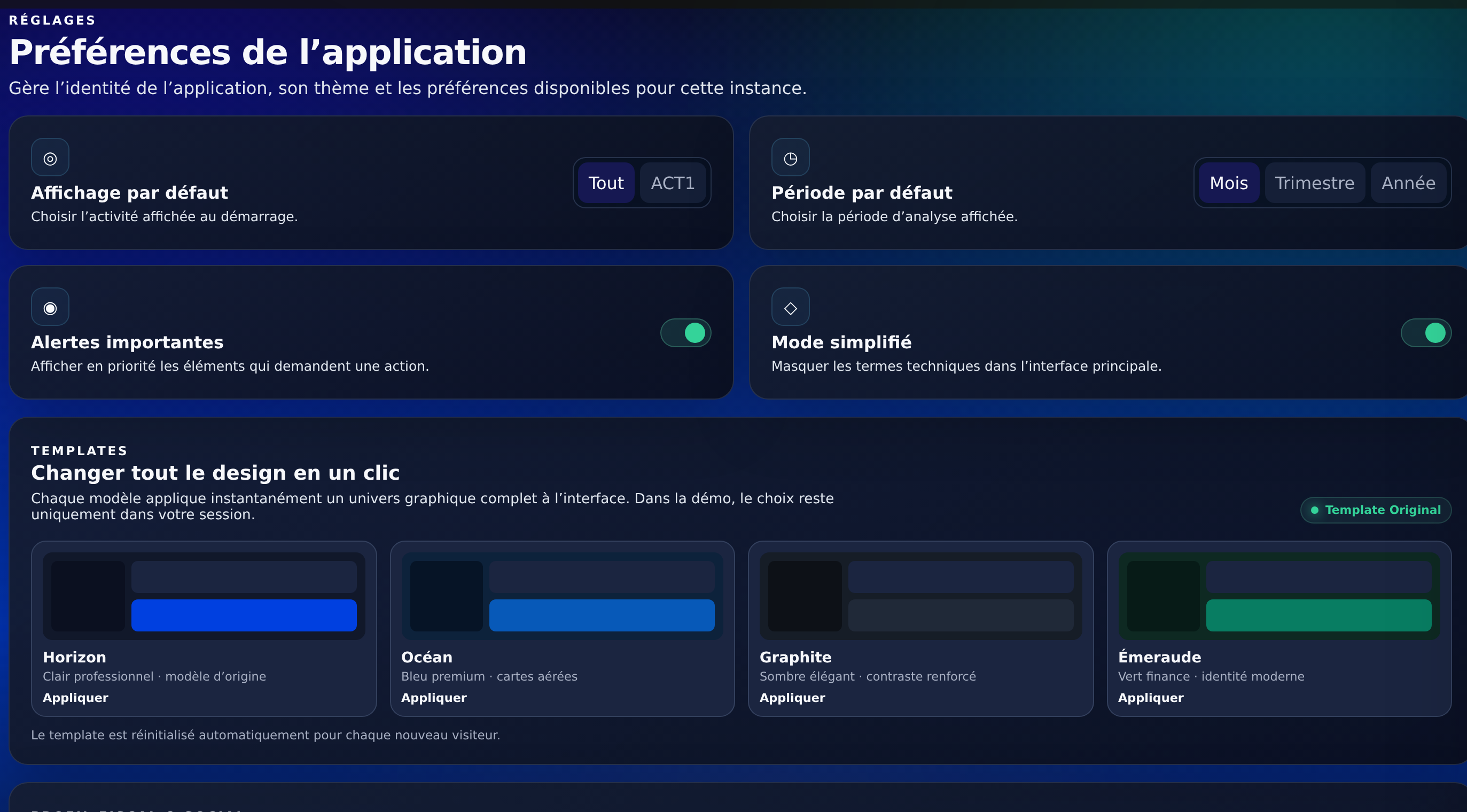
Task: Click the text Clair professionnel · modèle d'origine
Action: (154, 676)
